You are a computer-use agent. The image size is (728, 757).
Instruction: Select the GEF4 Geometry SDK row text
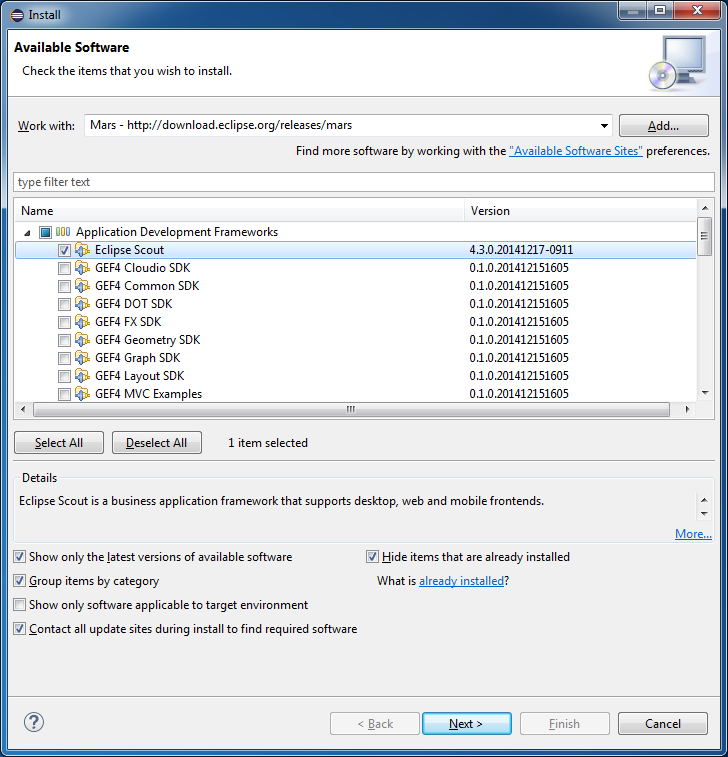147,340
